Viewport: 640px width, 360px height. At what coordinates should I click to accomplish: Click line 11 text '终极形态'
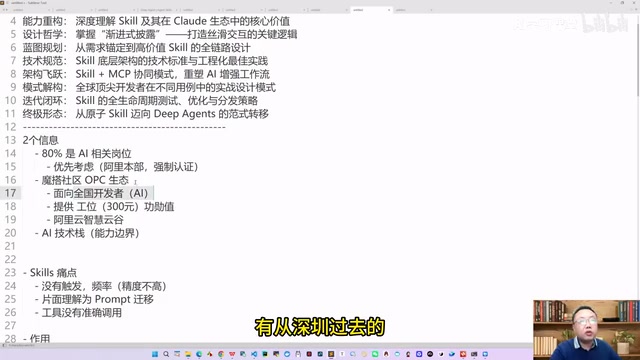pos(42,114)
